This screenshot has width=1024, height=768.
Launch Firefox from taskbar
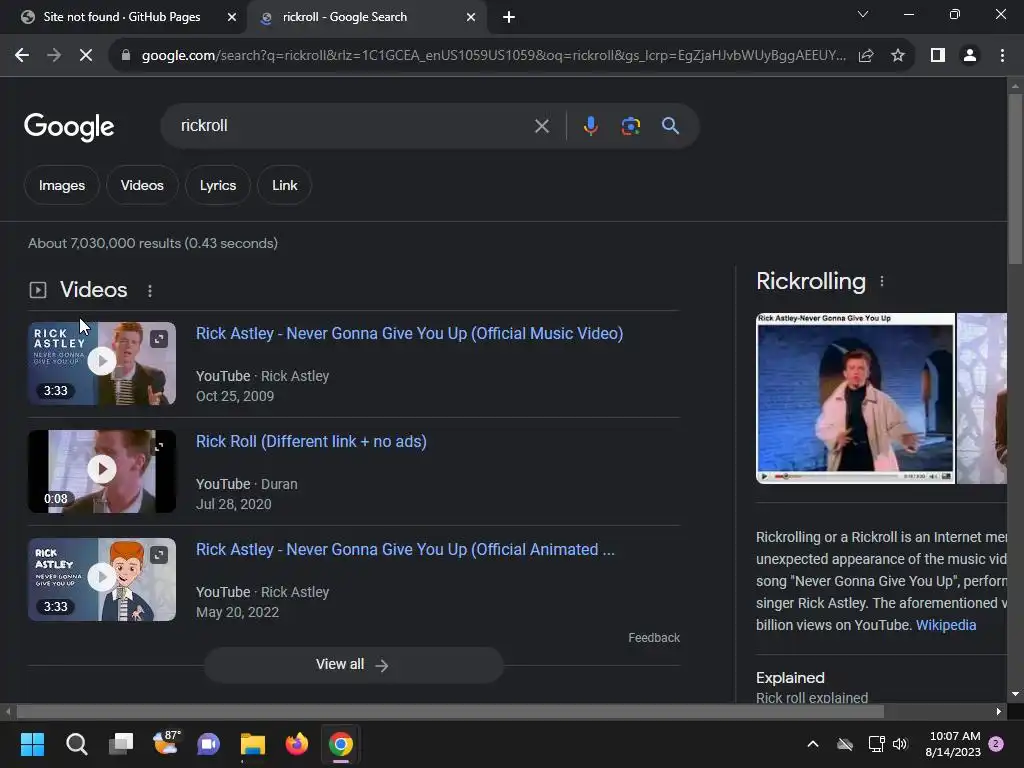point(296,744)
